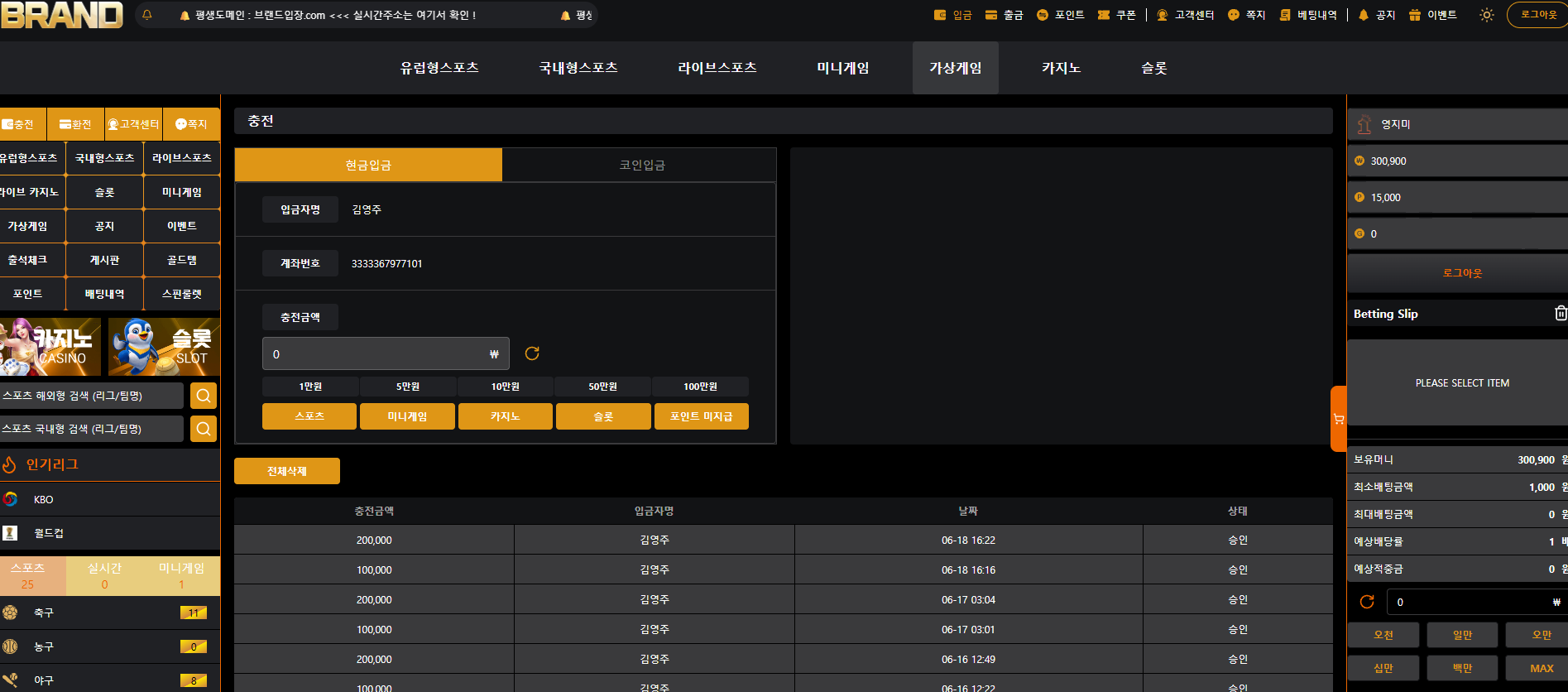
Task: Open the orange cart side tab
Action: pos(1338,419)
